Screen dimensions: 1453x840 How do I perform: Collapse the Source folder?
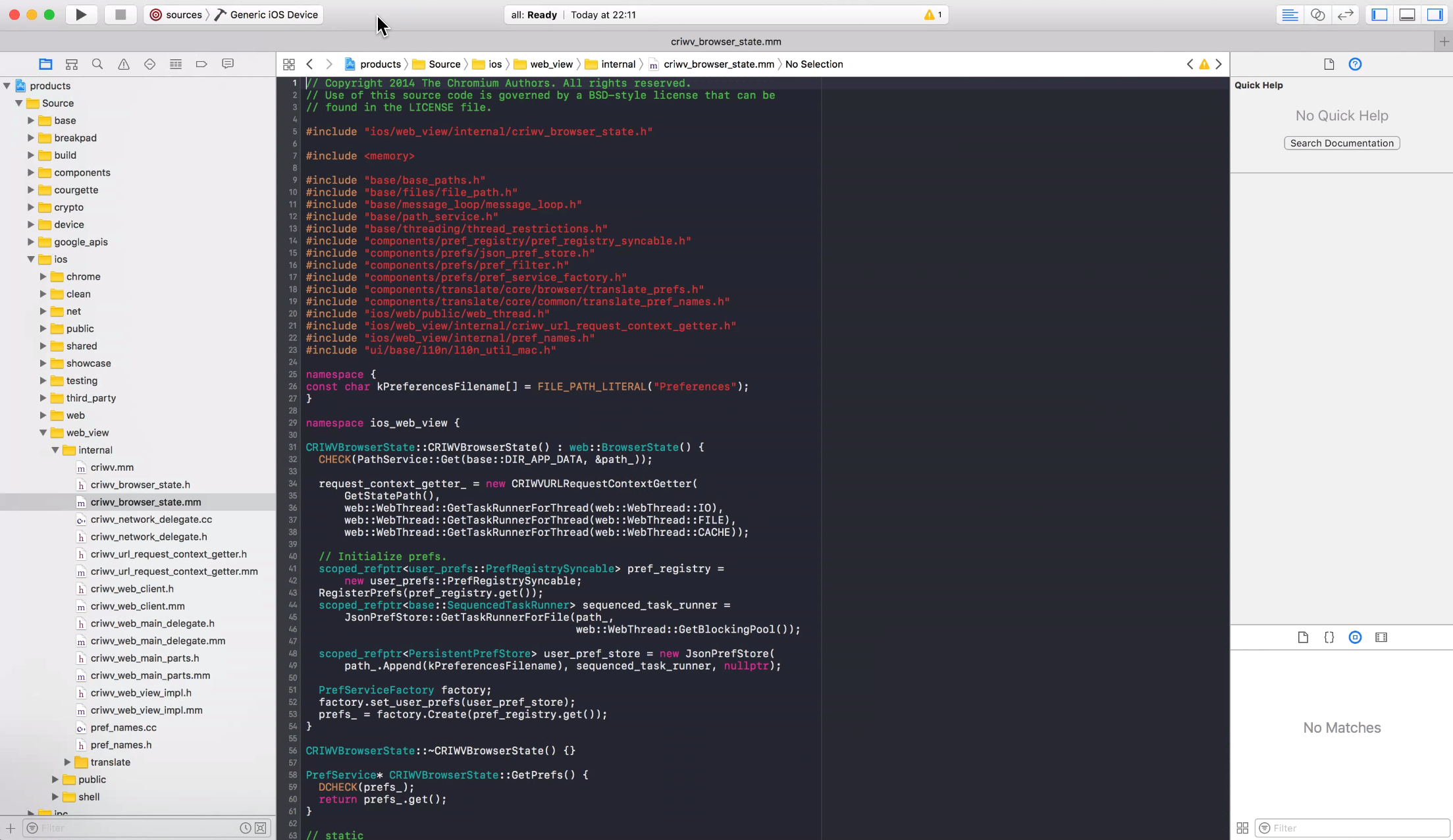tap(19, 103)
